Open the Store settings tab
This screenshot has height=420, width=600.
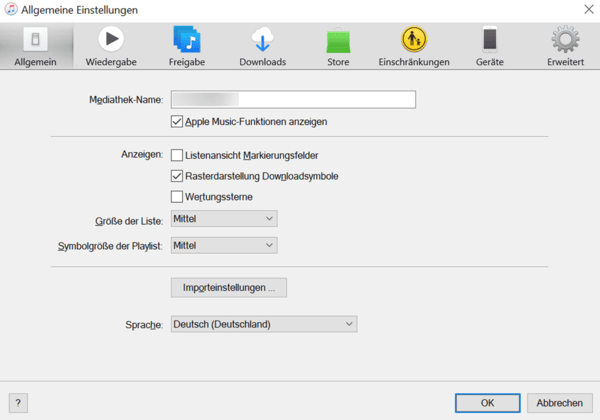point(338,46)
